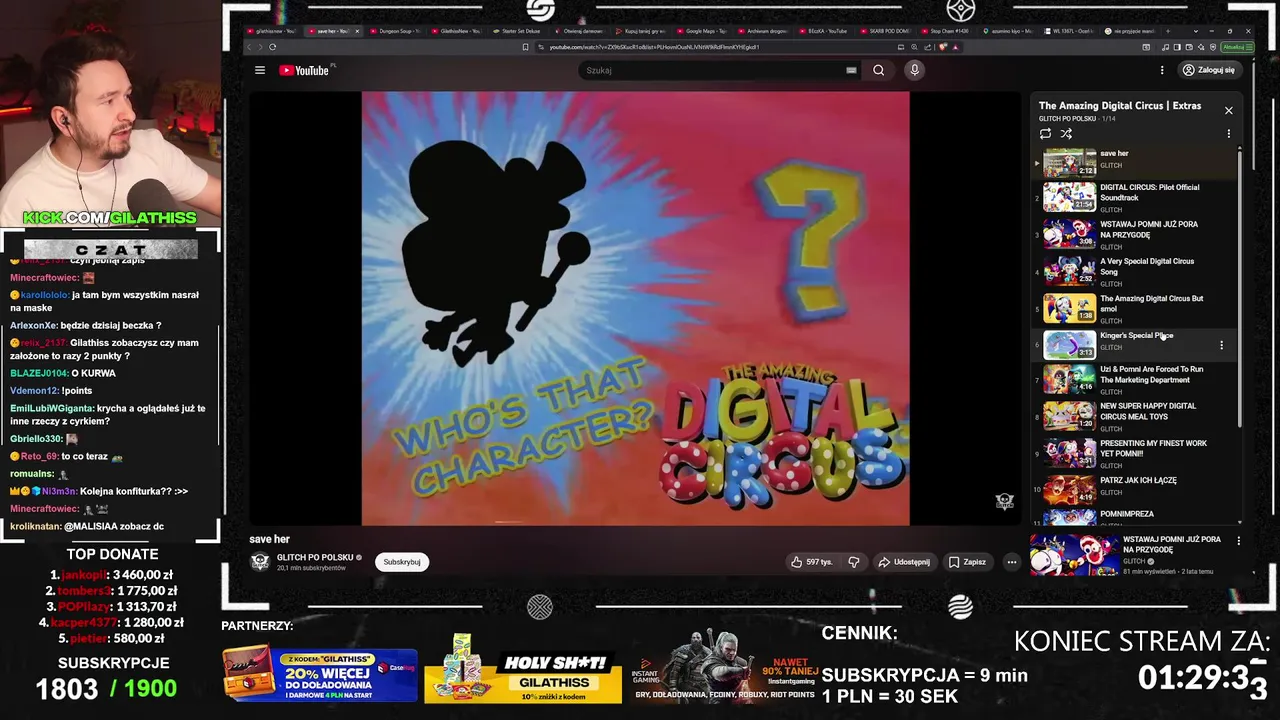Open YouTube settings three-dot menu in header

point(1162,70)
